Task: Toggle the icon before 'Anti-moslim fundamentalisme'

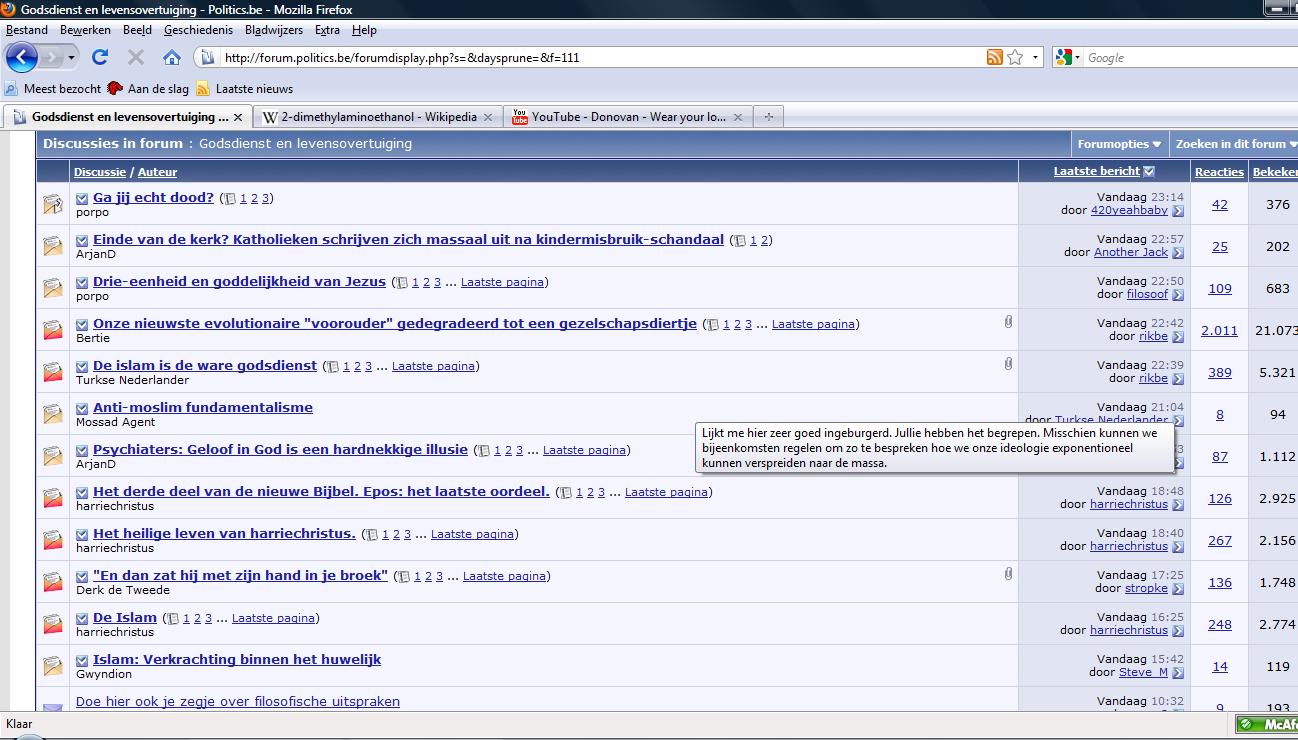Action: click(x=82, y=408)
